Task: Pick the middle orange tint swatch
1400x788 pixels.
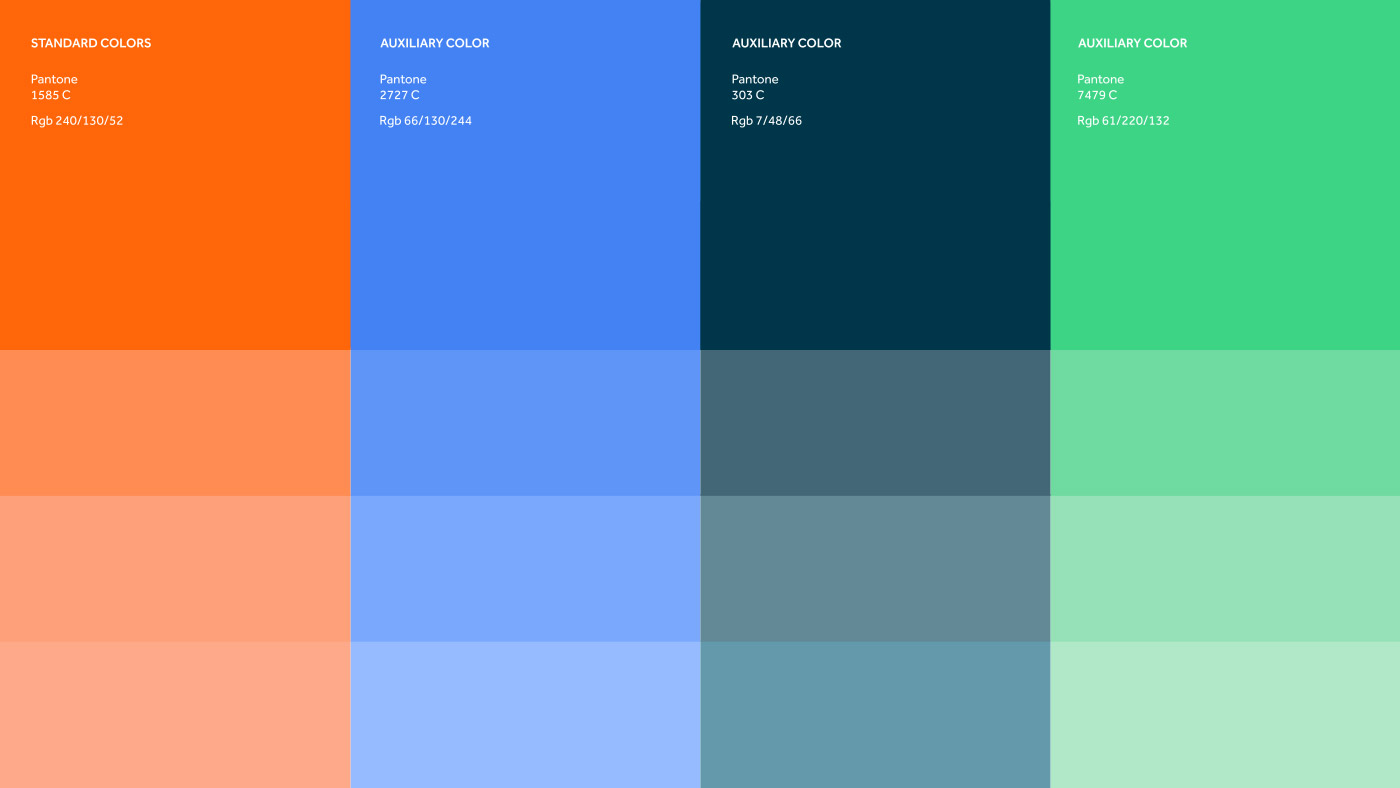Action: pyautogui.click(x=175, y=569)
